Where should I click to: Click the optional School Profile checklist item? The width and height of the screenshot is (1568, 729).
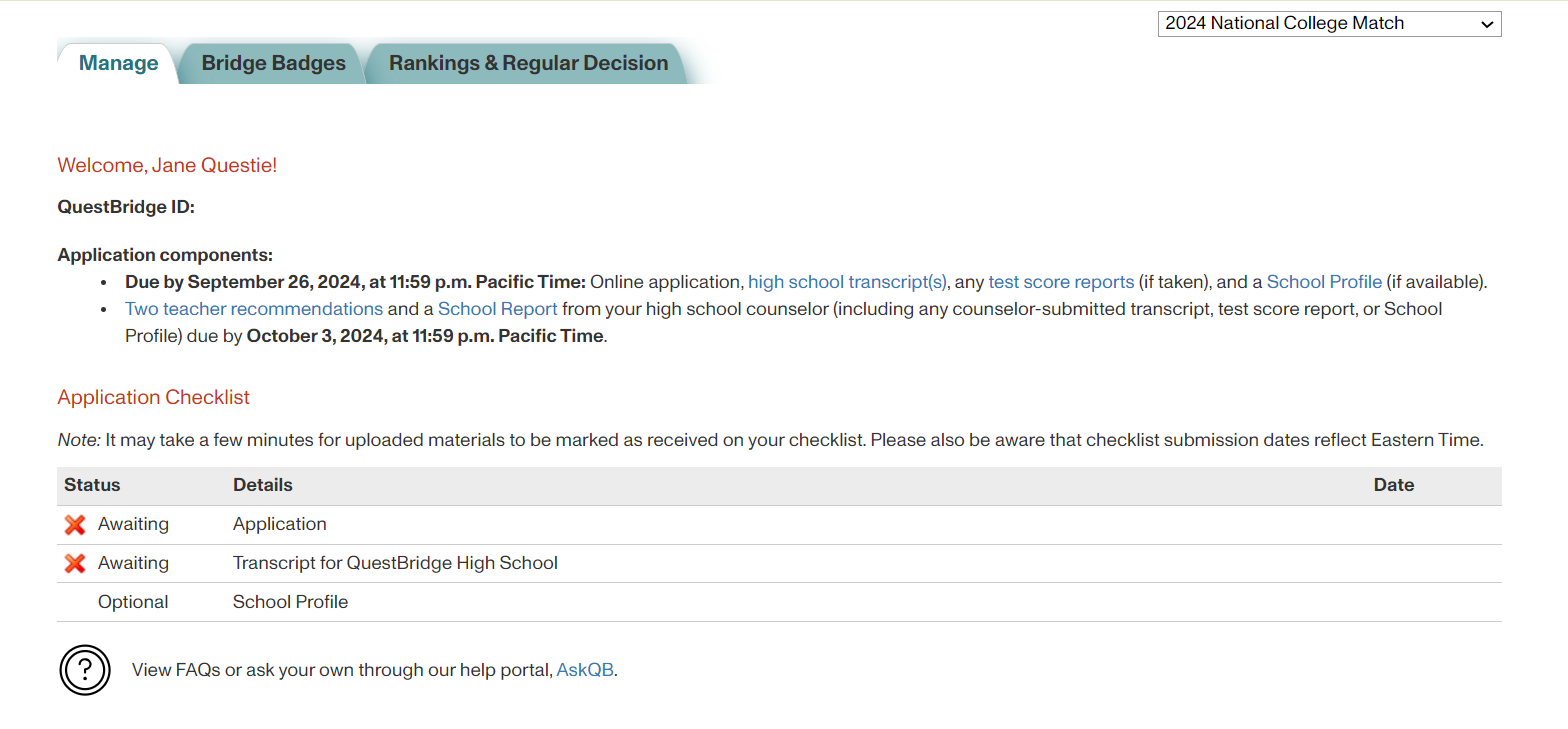(290, 602)
